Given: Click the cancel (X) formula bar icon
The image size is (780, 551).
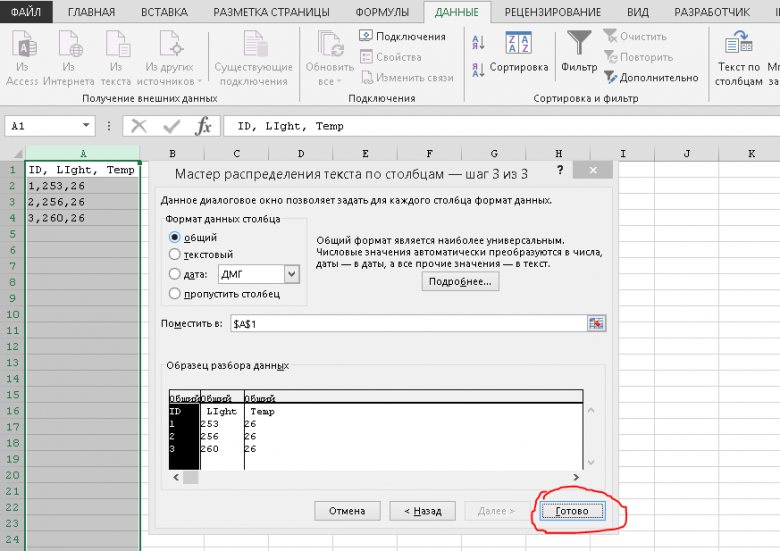Looking at the screenshot, I should pos(139,126).
